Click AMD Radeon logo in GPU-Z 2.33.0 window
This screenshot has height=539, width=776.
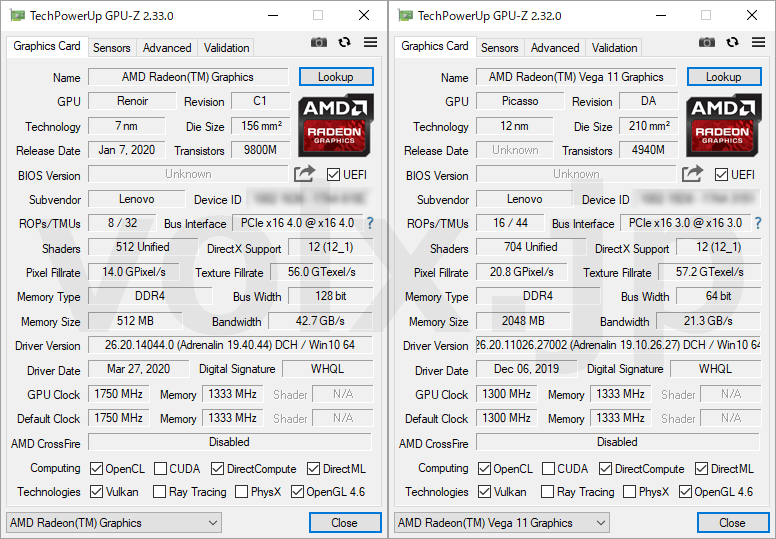tap(335, 126)
